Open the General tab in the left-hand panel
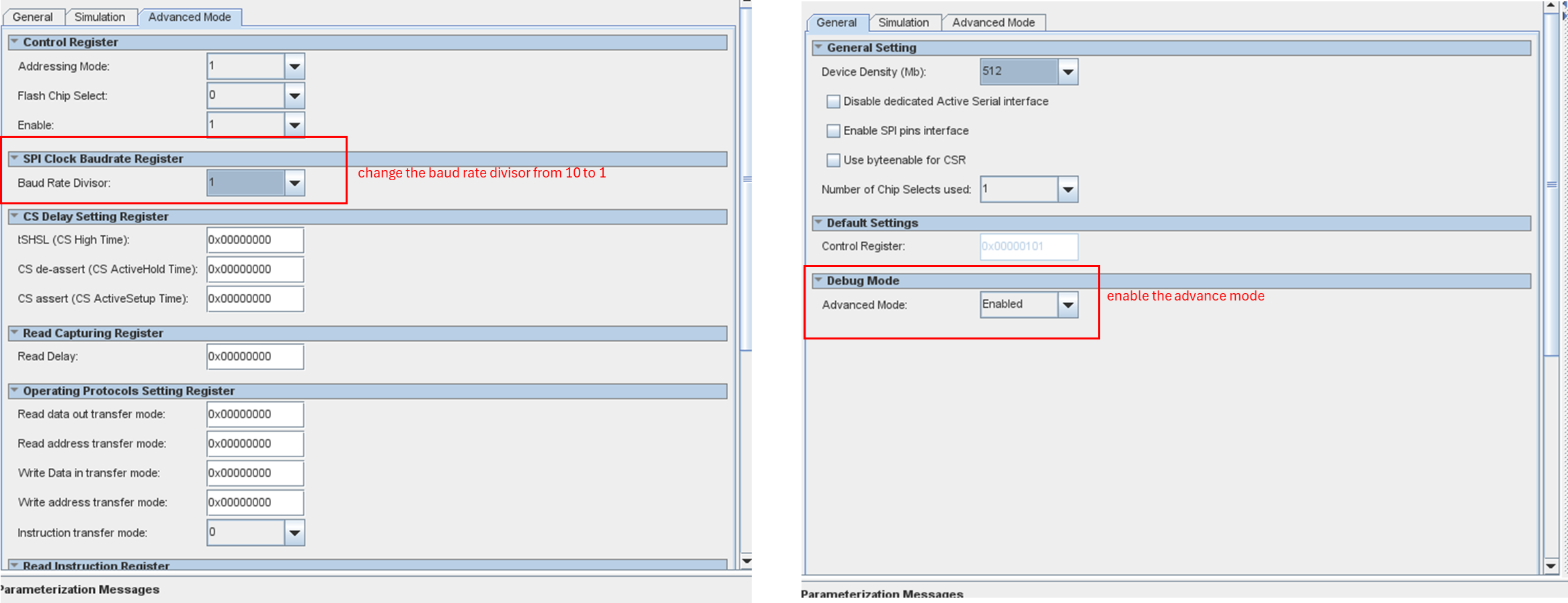The height and width of the screenshot is (603, 1568). click(x=33, y=17)
